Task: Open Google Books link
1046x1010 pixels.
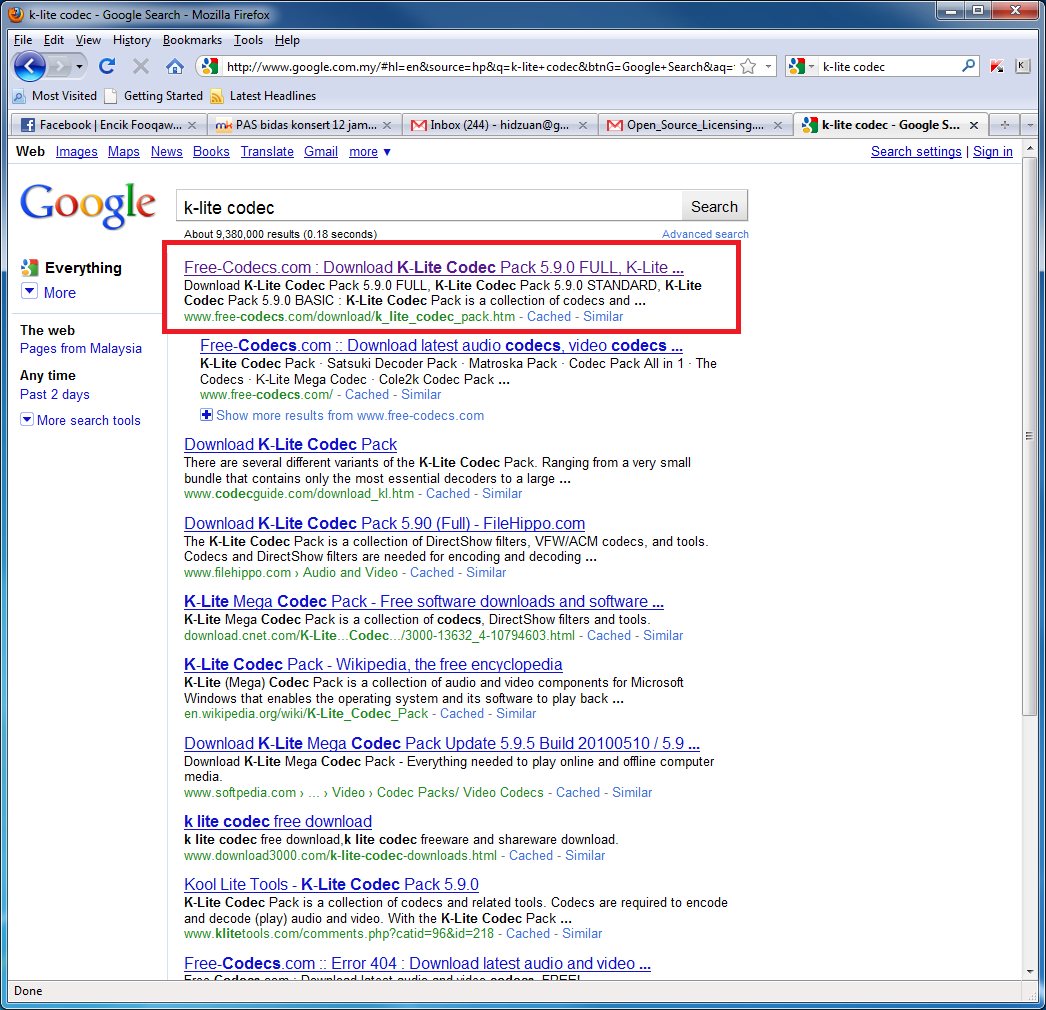Action: click(x=211, y=152)
